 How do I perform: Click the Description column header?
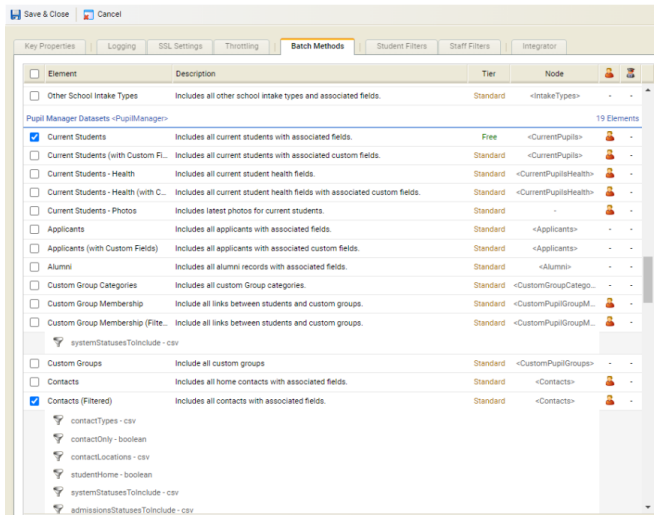click(x=320, y=73)
